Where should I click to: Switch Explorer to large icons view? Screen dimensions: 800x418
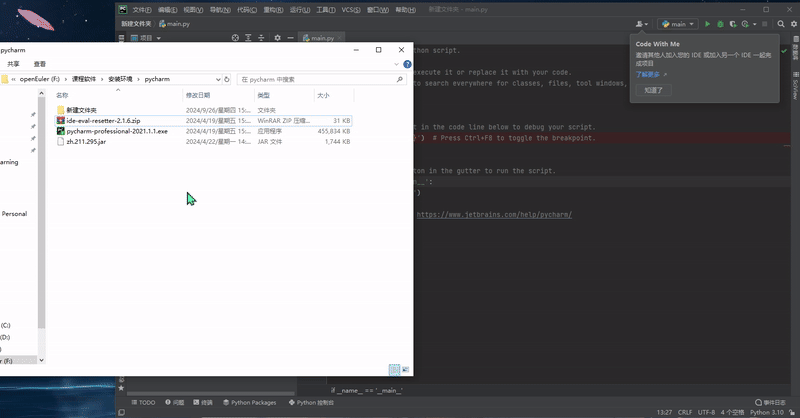pyautogui.click(x=406, y=370)
